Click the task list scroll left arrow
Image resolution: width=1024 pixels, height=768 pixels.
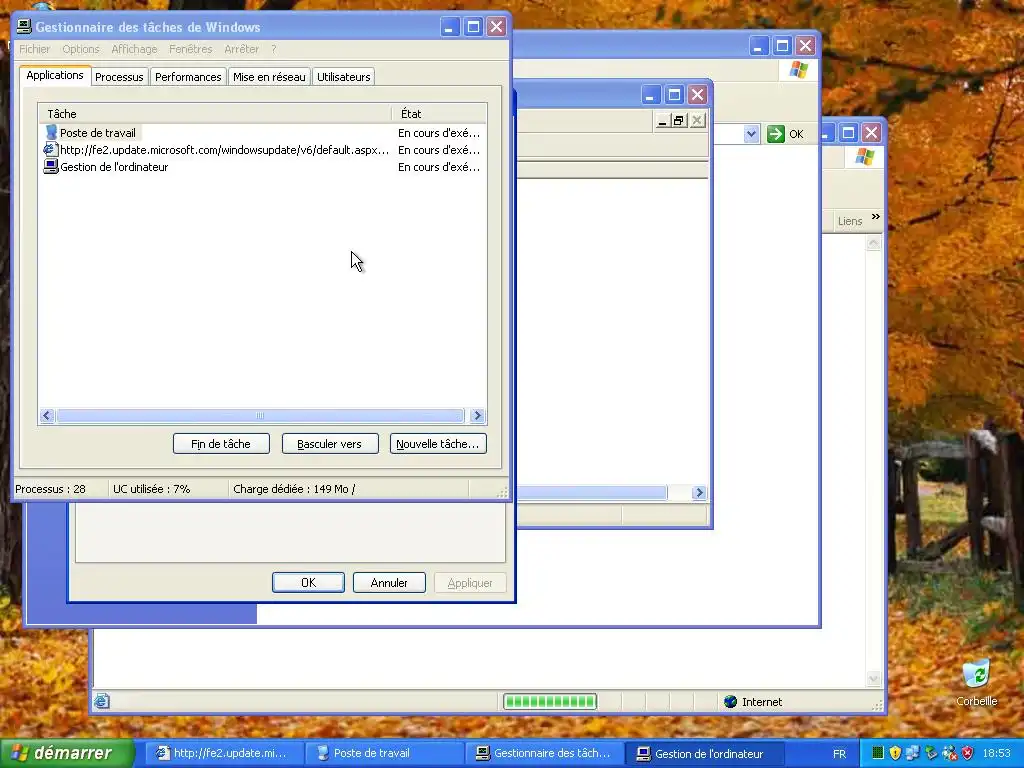coord(46,415)
